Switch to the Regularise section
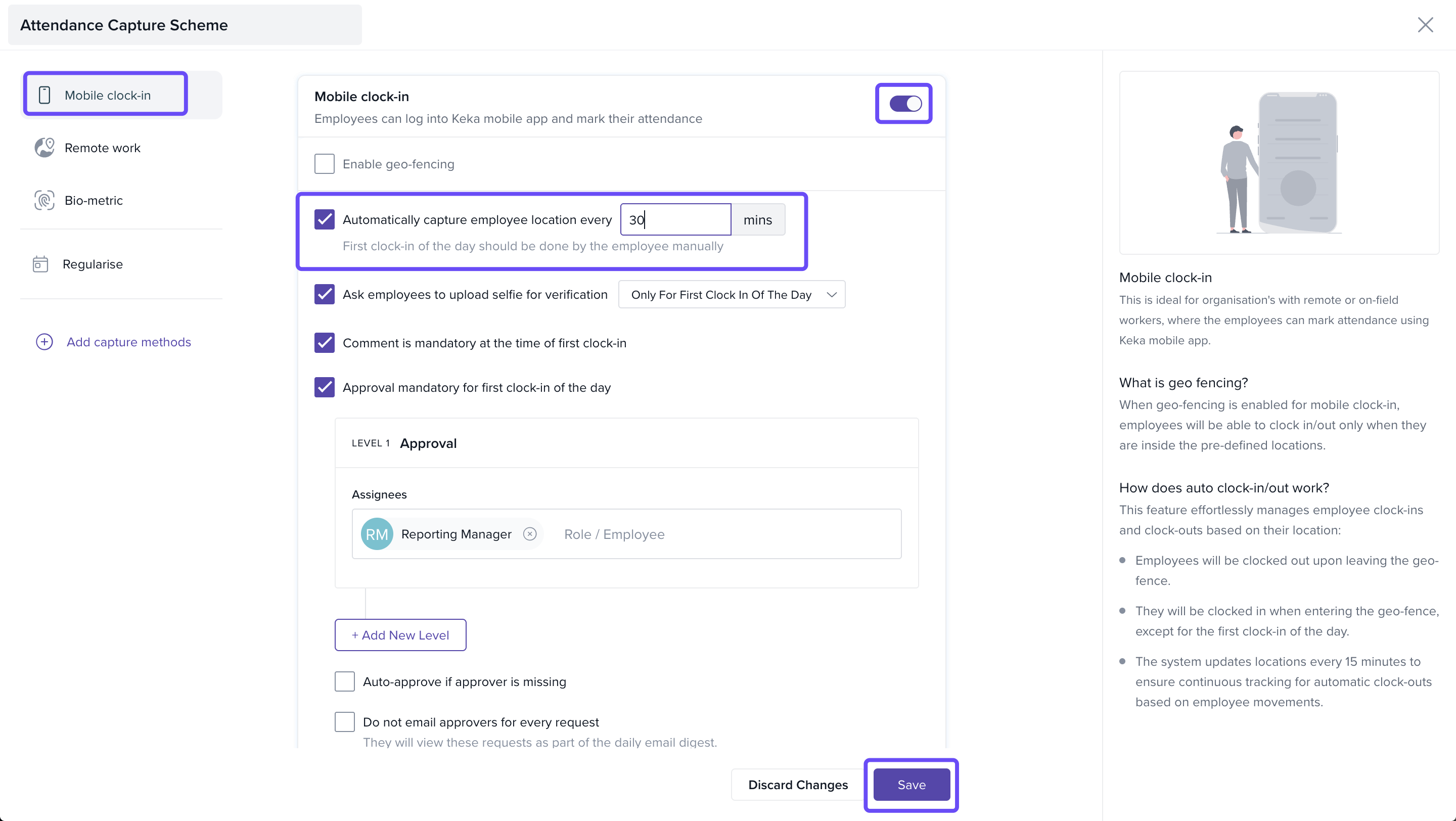Screen dimensions: 1456x821 92,264
